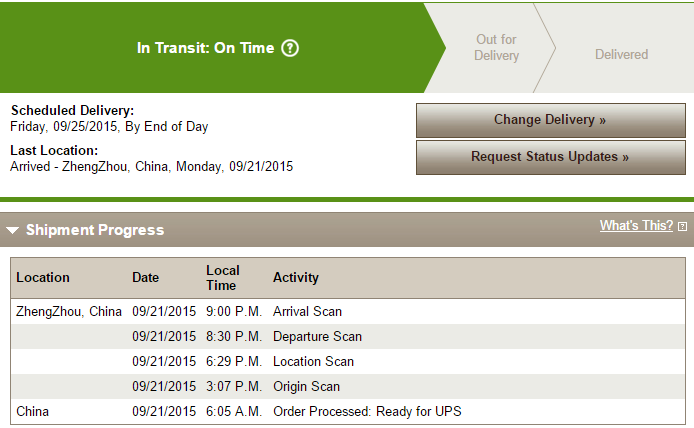Screen dimensions: 694x428
Task: Select the Arrival Scan row entry
Action: (x=348, y=312)
